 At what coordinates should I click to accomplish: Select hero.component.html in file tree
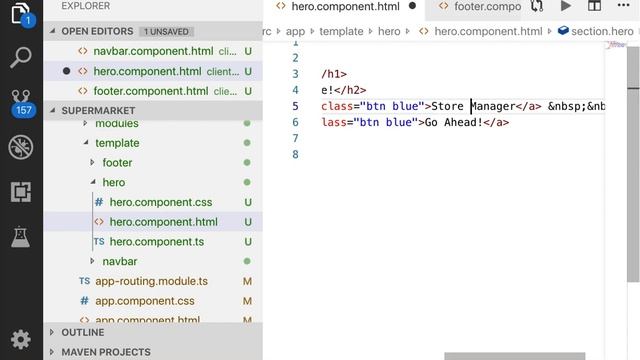(153, 222)
